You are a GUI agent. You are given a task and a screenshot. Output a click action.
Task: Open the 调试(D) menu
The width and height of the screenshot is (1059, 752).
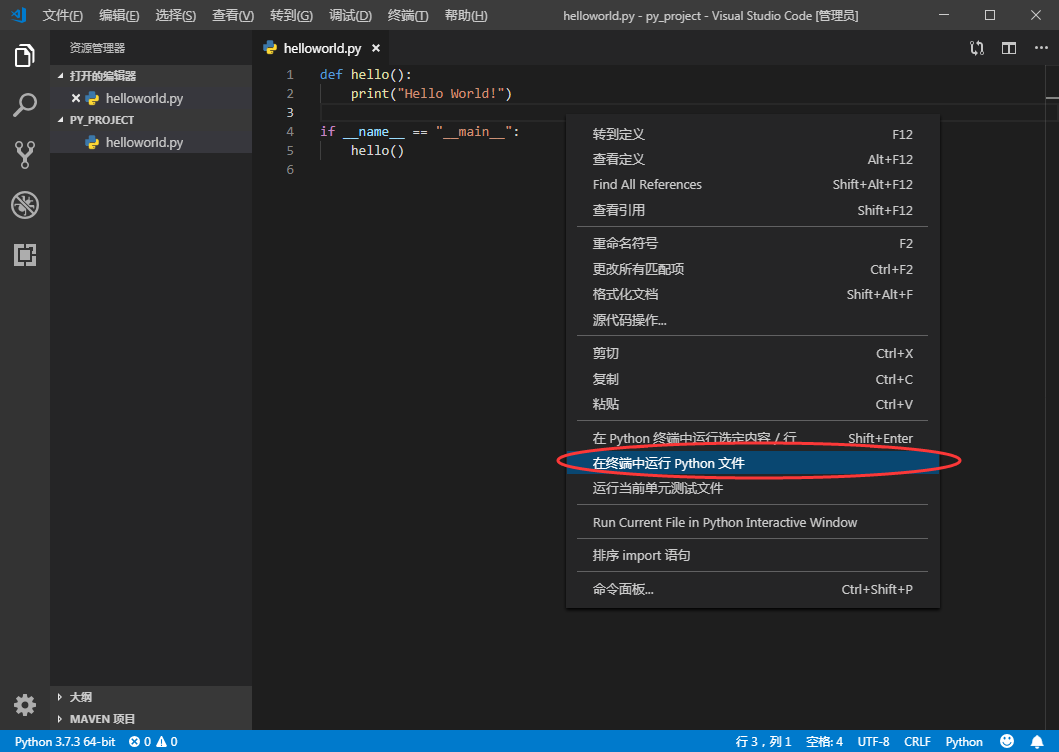(x=350, y=15)
